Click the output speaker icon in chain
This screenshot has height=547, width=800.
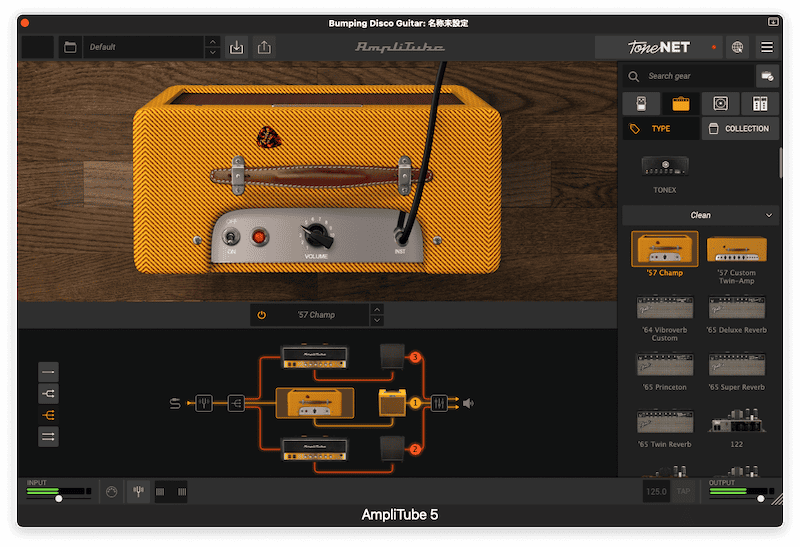(468, 404)
